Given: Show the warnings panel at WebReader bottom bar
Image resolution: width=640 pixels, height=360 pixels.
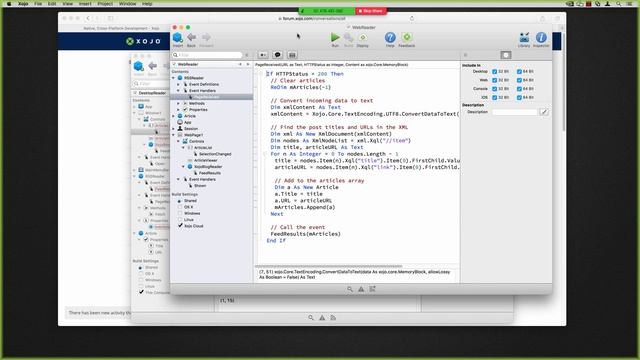Looking at the screenshot, I should tap(361, 289).
